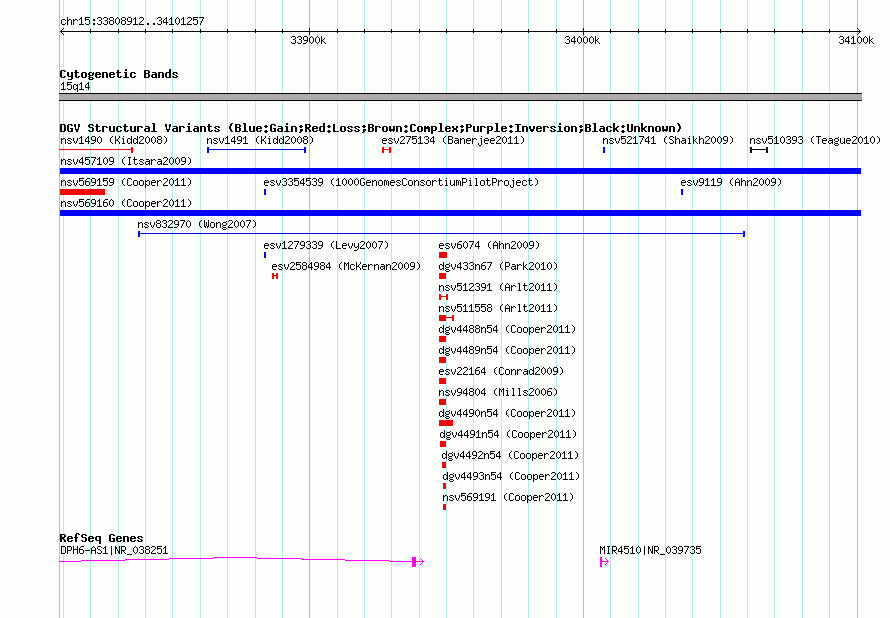This screenshot has width=890, height=618.
Task: Click the red bar under dgv433n67
Action: click(442, 276)
